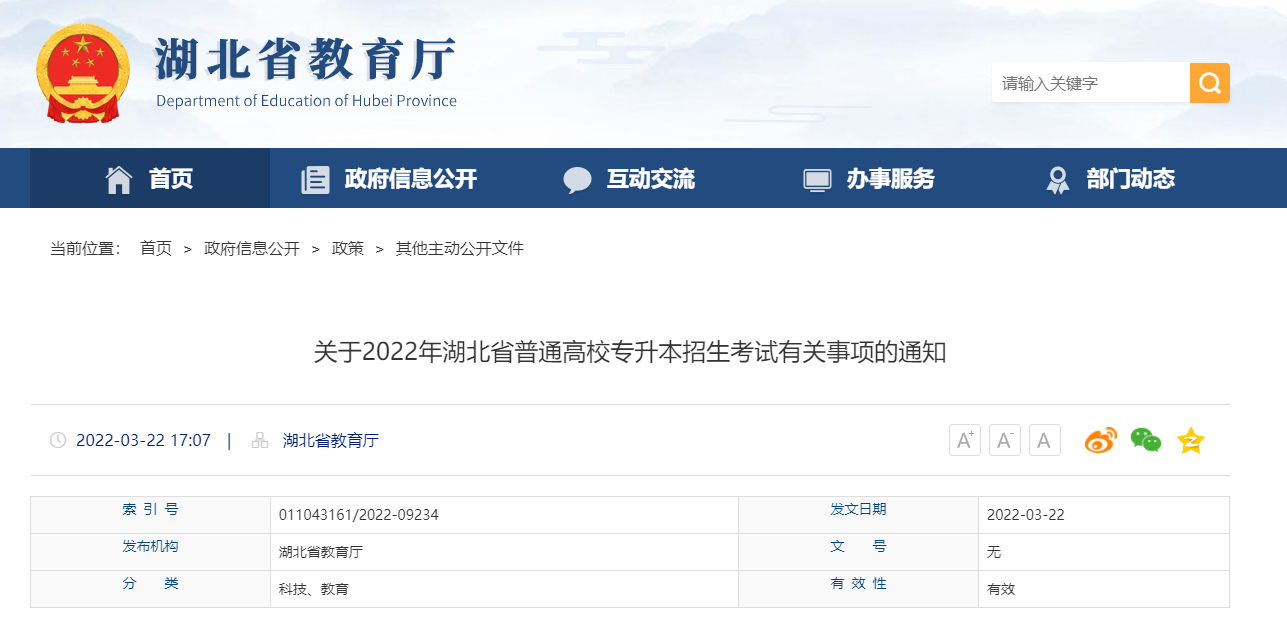Click the 无 value cell
1287x633 pixels.
pyautogui.click(x=1104, y=552)
